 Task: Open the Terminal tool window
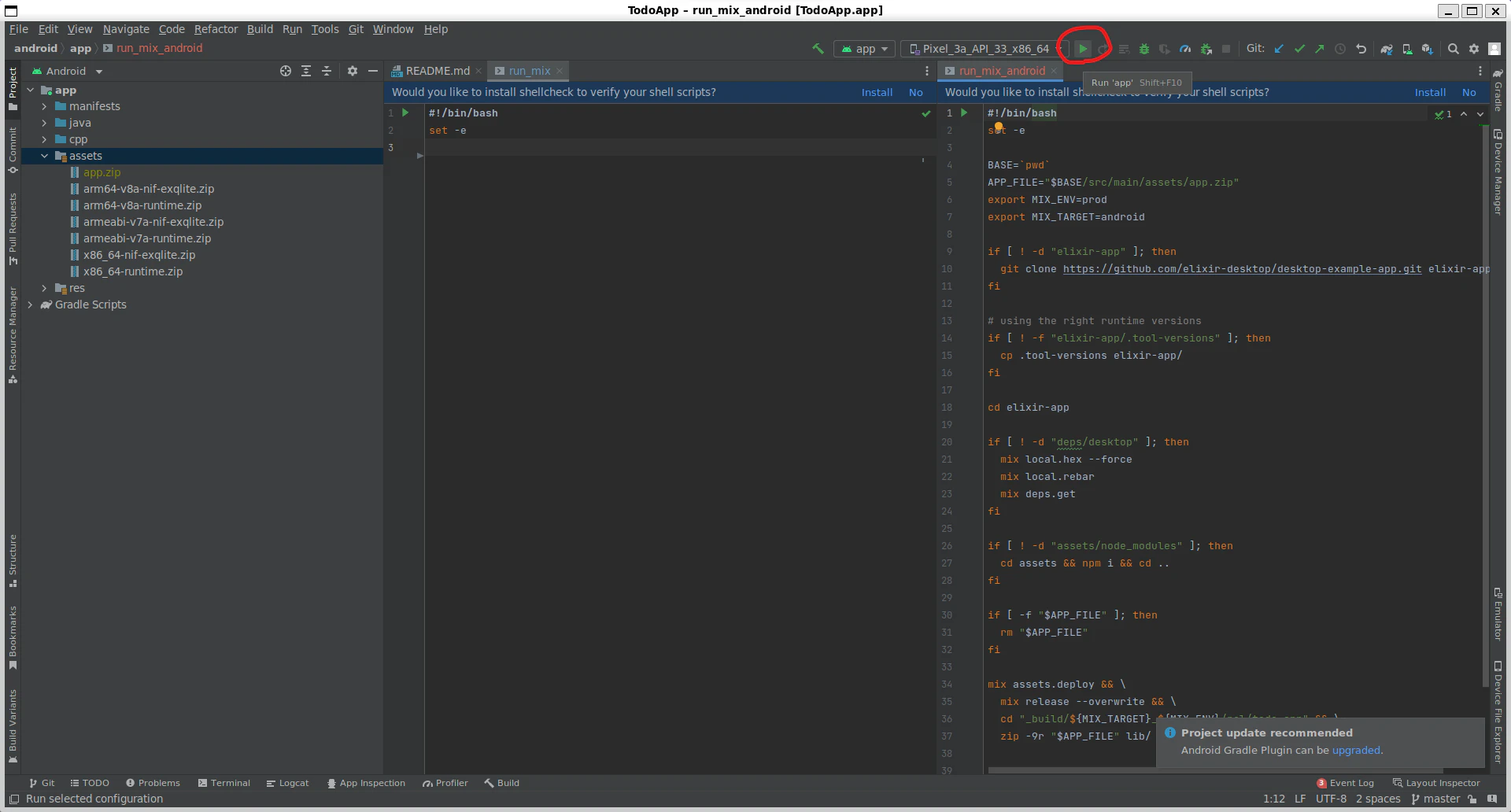(x=224, y=783)
